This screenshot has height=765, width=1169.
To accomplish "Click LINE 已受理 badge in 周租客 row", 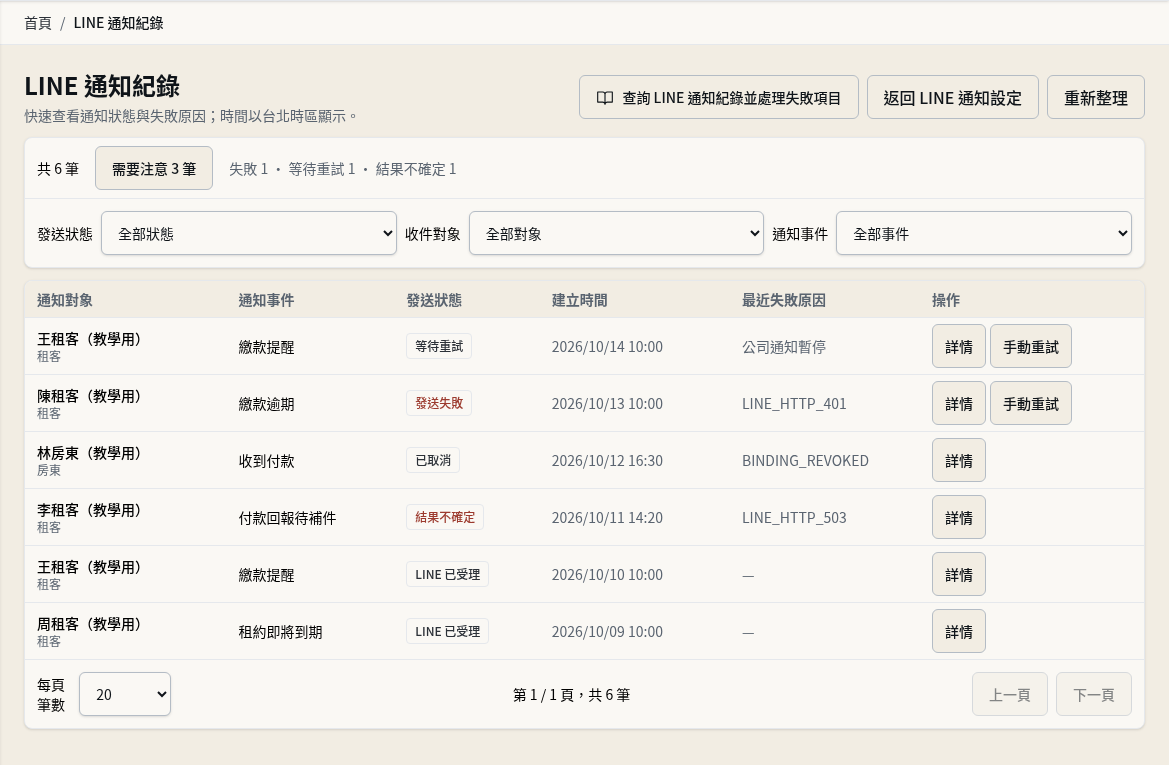I will (x=447, y=632).
